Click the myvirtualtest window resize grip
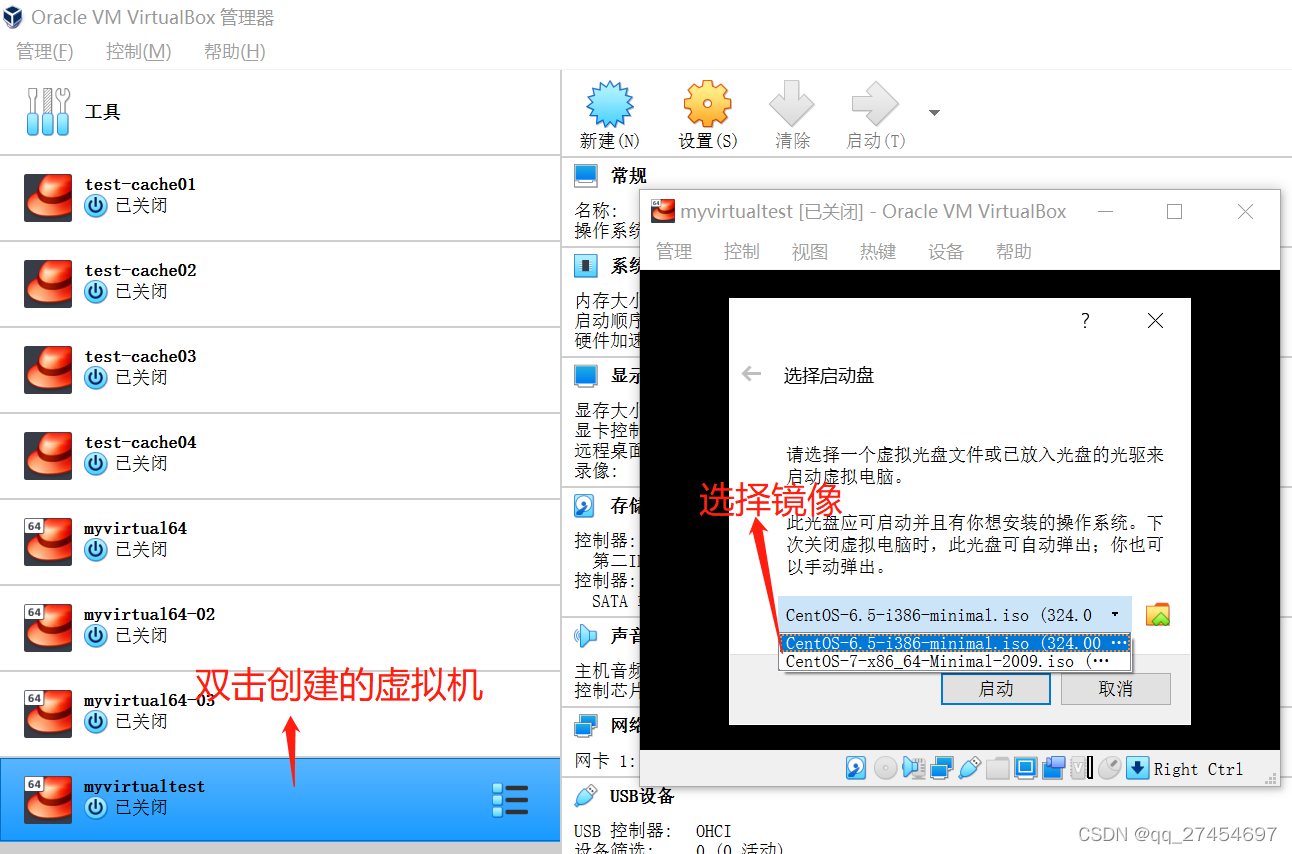This screenshot has width=1292, height=854. tap(1273, 778)
